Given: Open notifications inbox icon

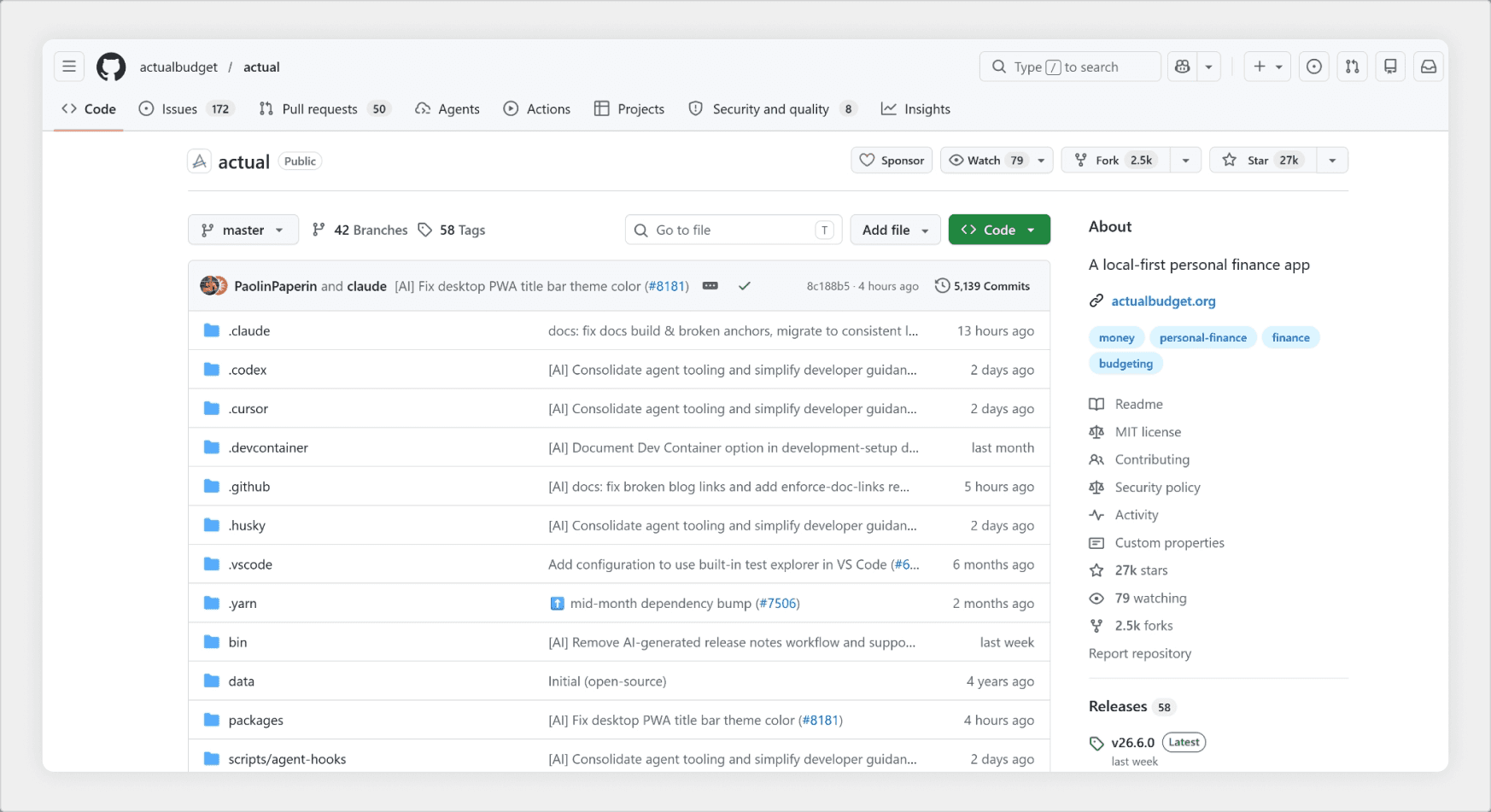Looking at the screenshot, I should pos(1429,67).
